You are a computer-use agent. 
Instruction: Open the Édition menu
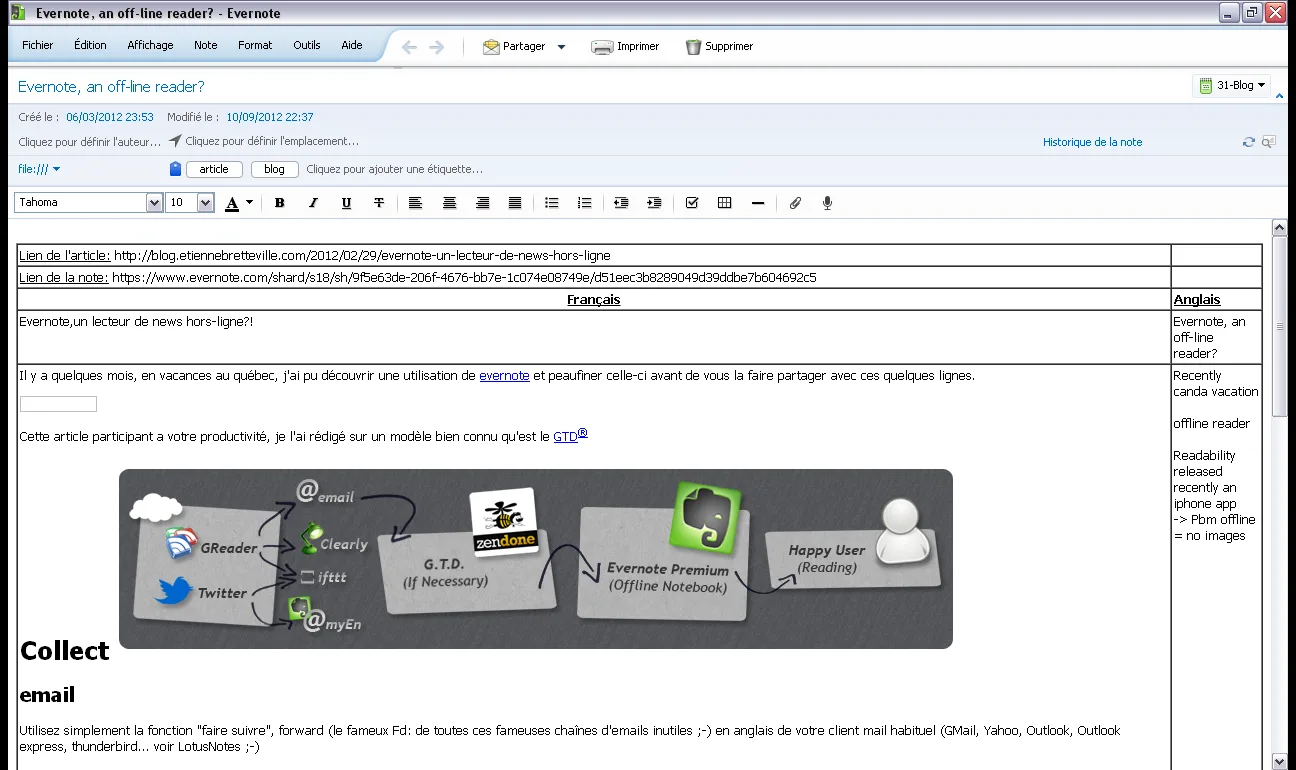click(90, 45)
